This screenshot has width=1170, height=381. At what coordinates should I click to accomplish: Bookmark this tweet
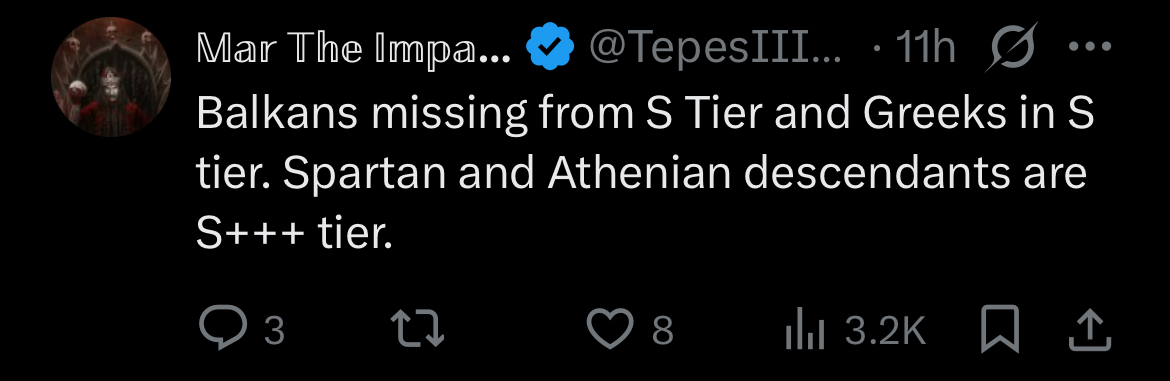coord(1000,330)
